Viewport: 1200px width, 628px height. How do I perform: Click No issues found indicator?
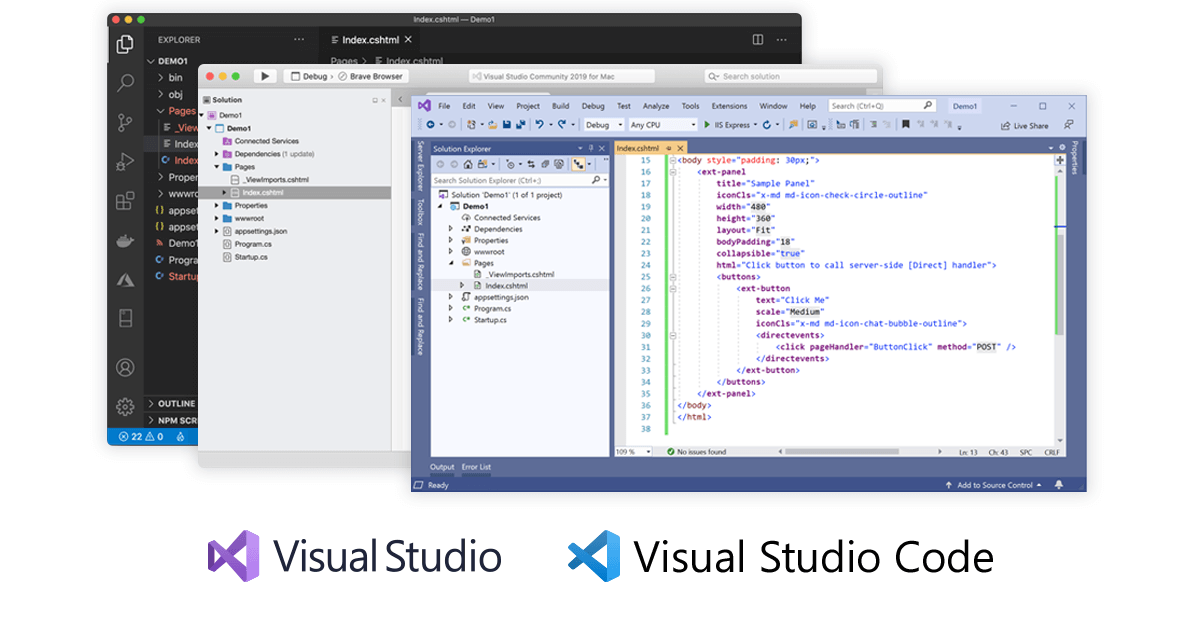(697, 452)
